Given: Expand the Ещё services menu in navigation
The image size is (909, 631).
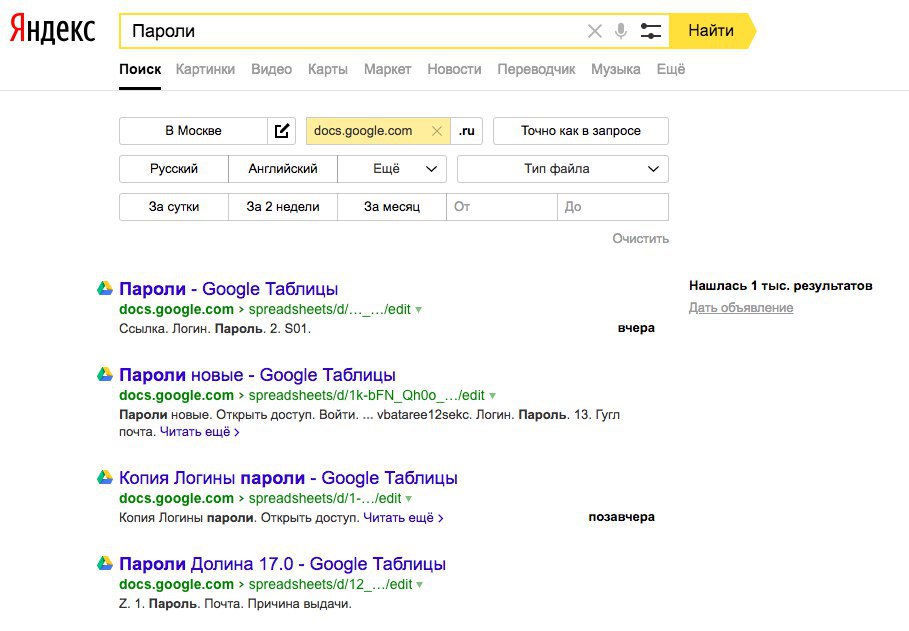Looking at the screenshot, I should [x=671, y=70].
